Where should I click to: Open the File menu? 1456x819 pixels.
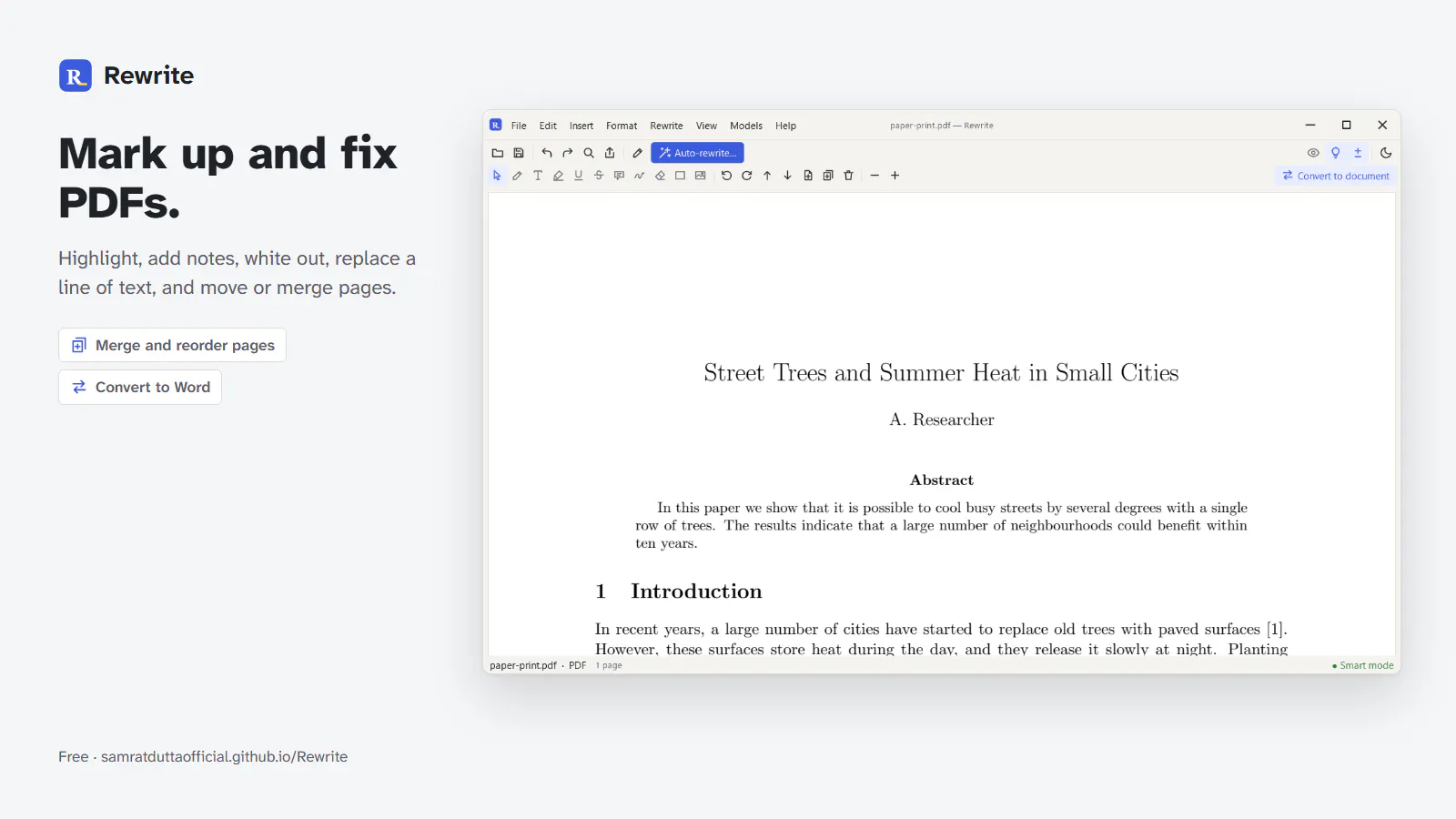tap(519, 126)
